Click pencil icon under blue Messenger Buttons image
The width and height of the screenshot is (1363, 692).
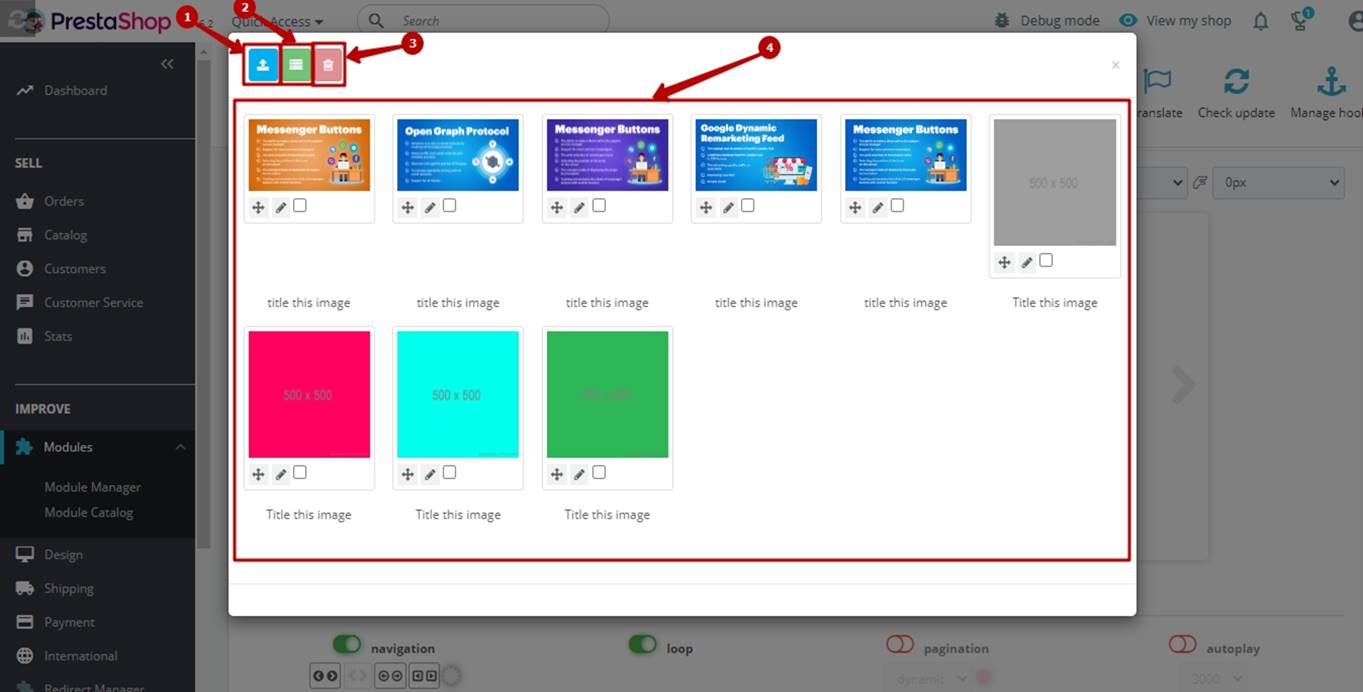pos(878,207)
